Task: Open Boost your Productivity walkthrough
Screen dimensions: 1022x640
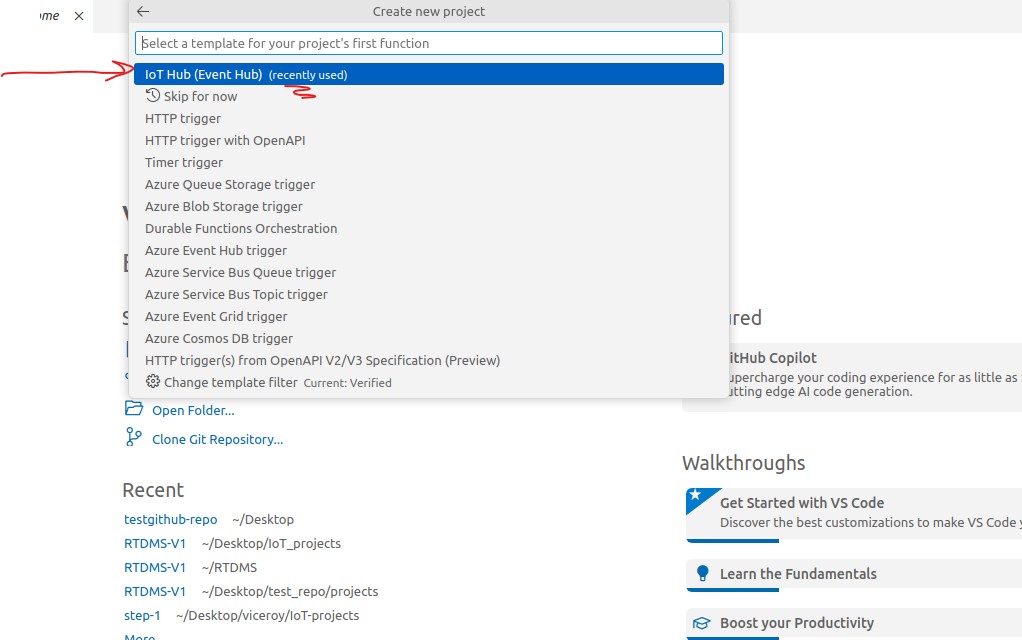Action: pos(854,624)
